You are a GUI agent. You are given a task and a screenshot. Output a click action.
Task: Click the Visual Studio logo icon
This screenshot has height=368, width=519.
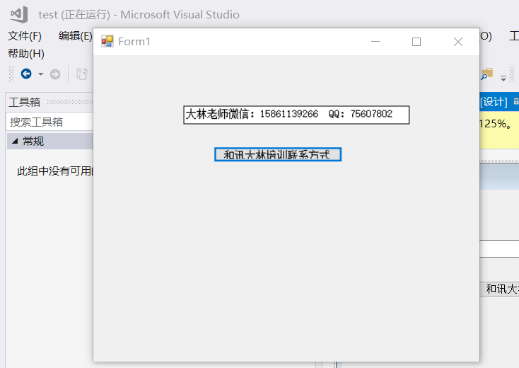click(x=19, y=15)
